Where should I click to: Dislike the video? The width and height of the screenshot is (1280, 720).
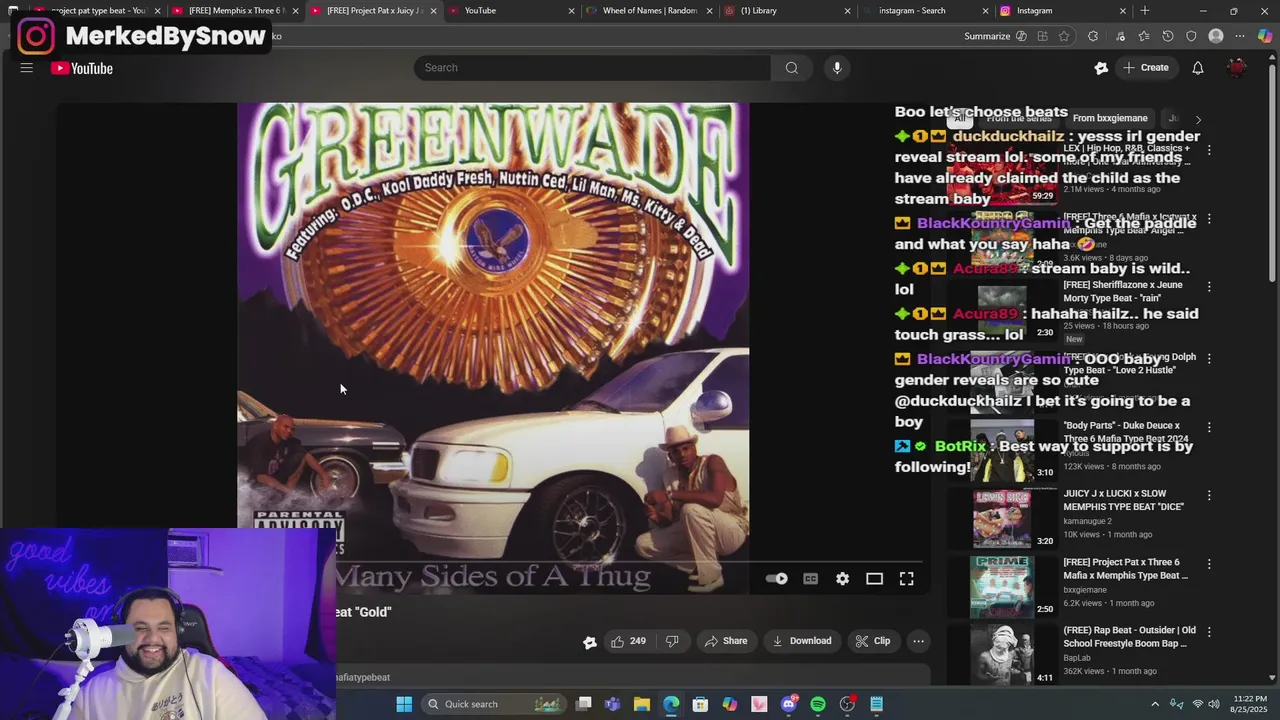(672, 641)
